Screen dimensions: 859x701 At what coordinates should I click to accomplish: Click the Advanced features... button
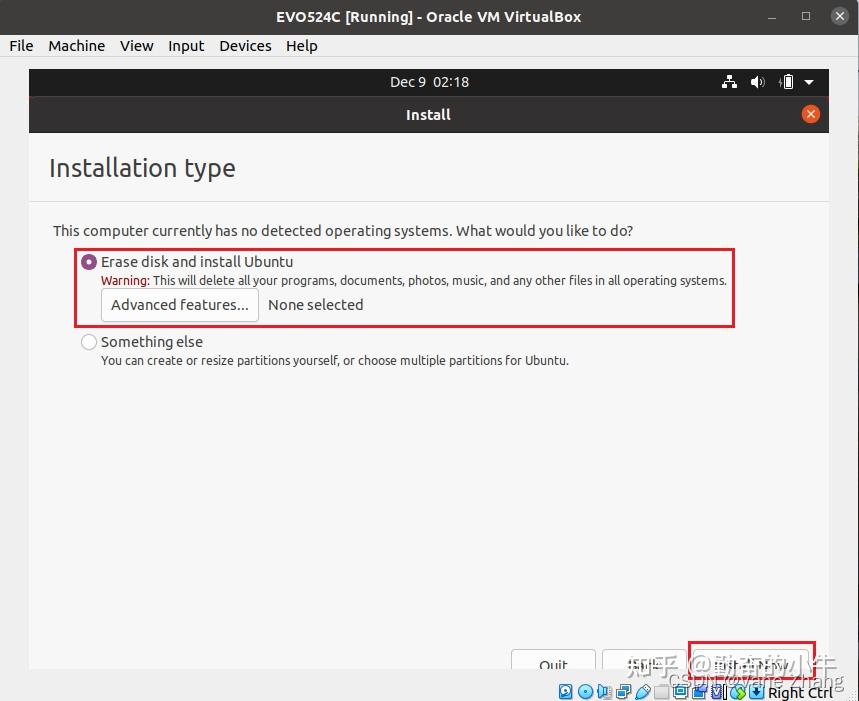click(180, 305)
